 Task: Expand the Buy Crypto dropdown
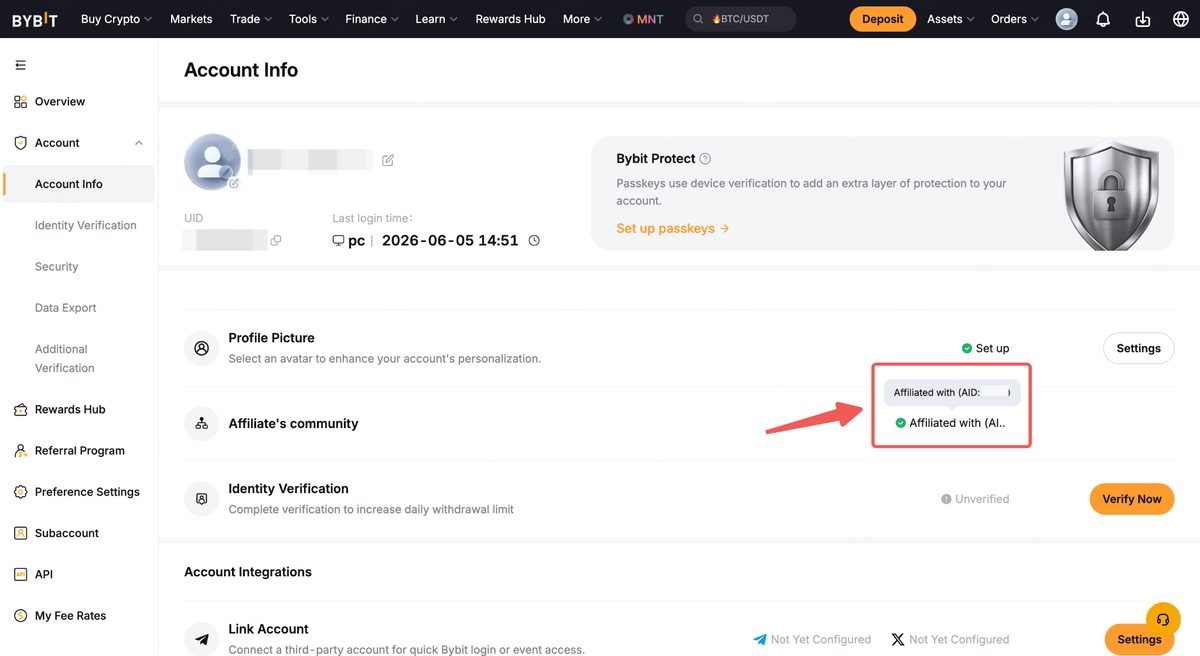[x=116, y=19]
